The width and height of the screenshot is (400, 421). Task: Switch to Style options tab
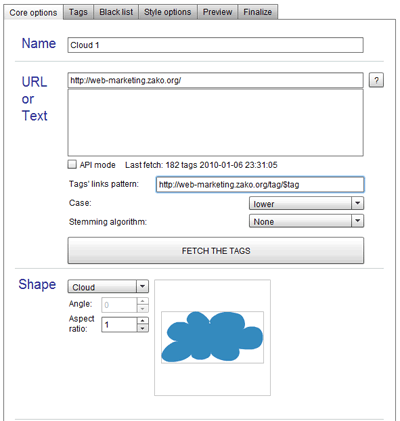click(x=168, y=12)
